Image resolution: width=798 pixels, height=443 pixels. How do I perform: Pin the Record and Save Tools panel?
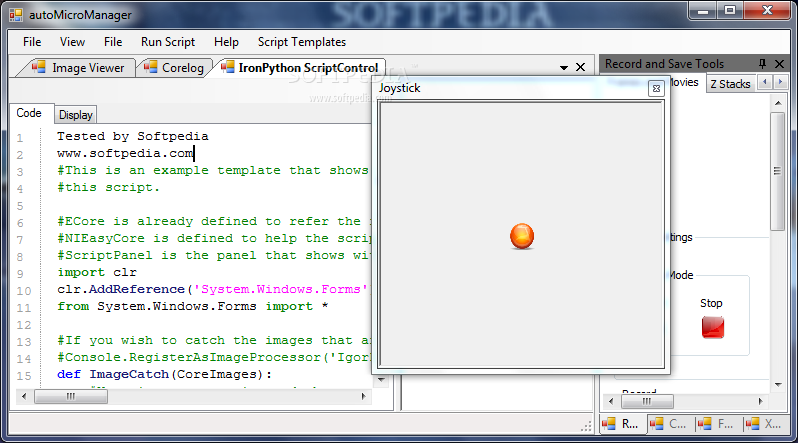click(x=762, y=64)
